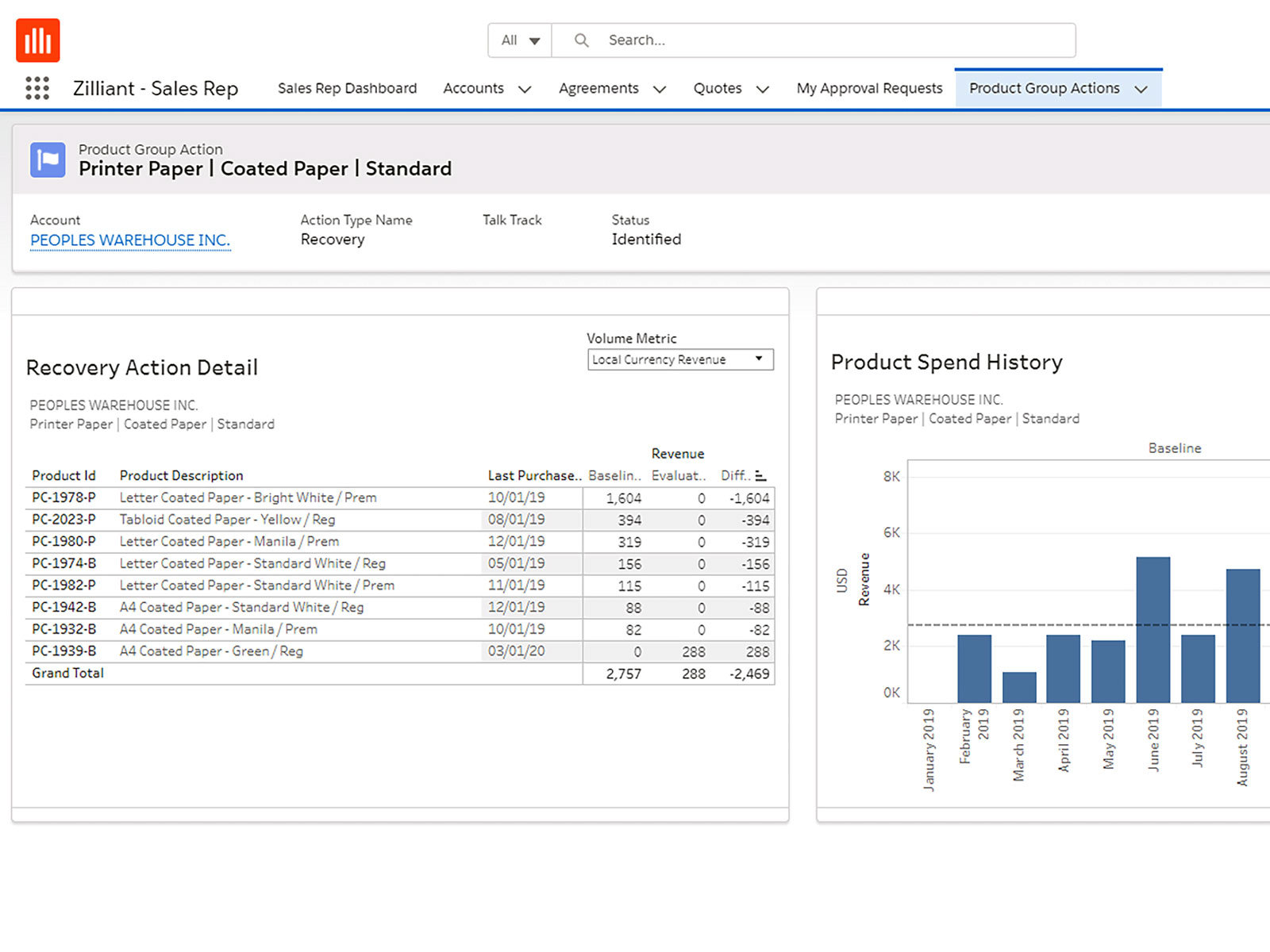Click the June 2019 bar in chart
Screen dimensions: 1270x952
click(x=1153, y=630)
